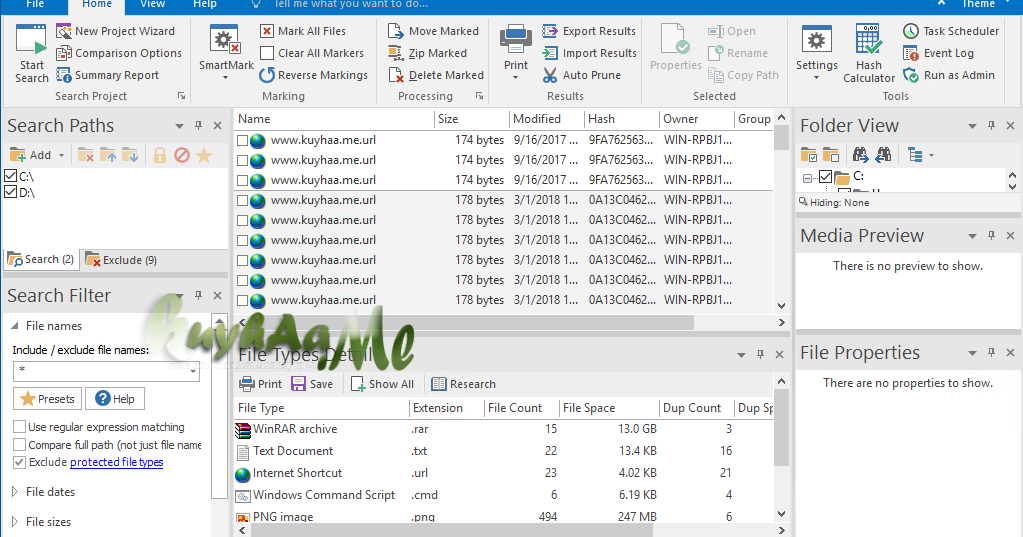Open Summary Report

[x=108, y=75]
